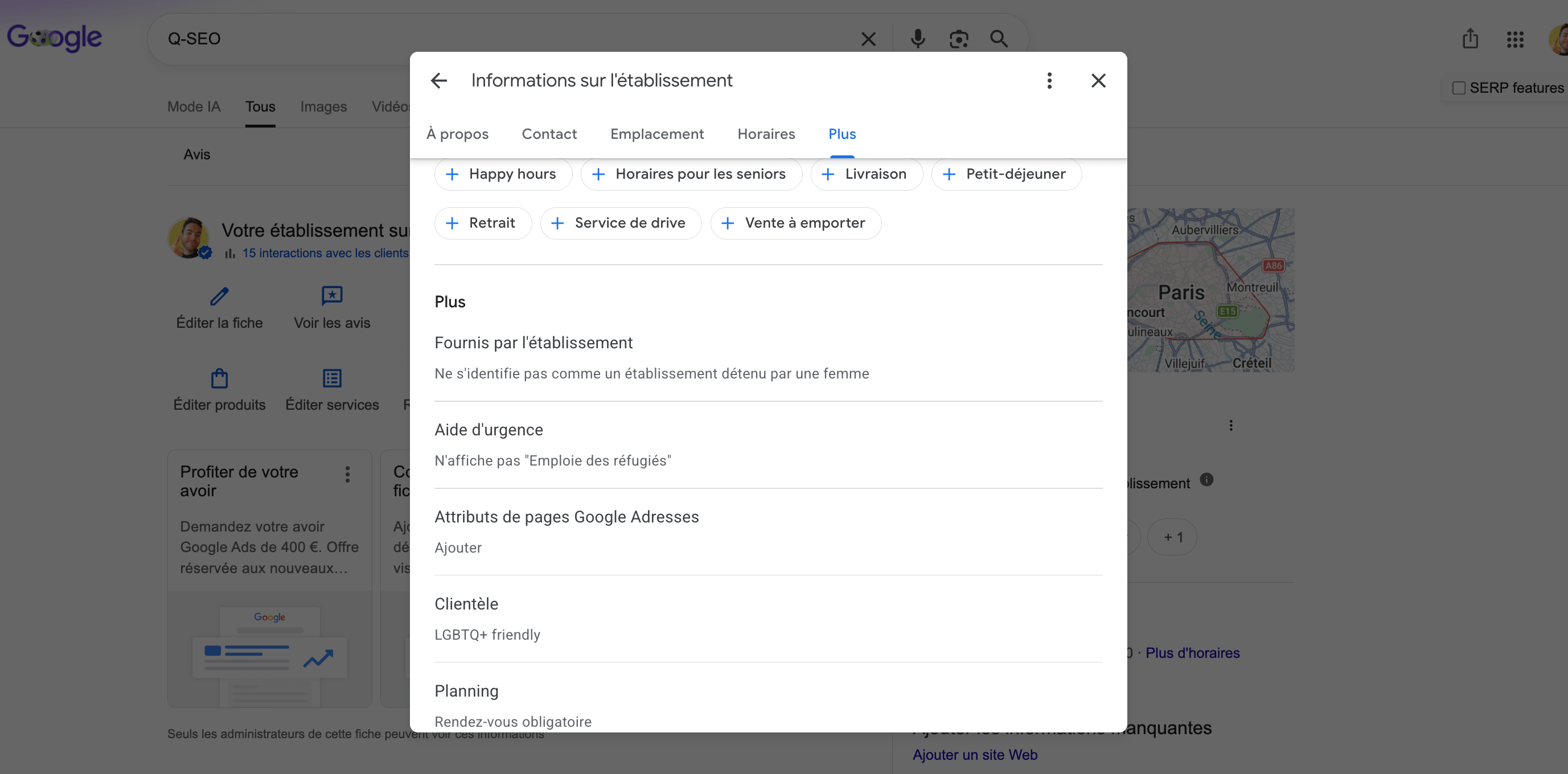
Task: Add Attributs de pages Google Adresses
Action: pos(768,532)
